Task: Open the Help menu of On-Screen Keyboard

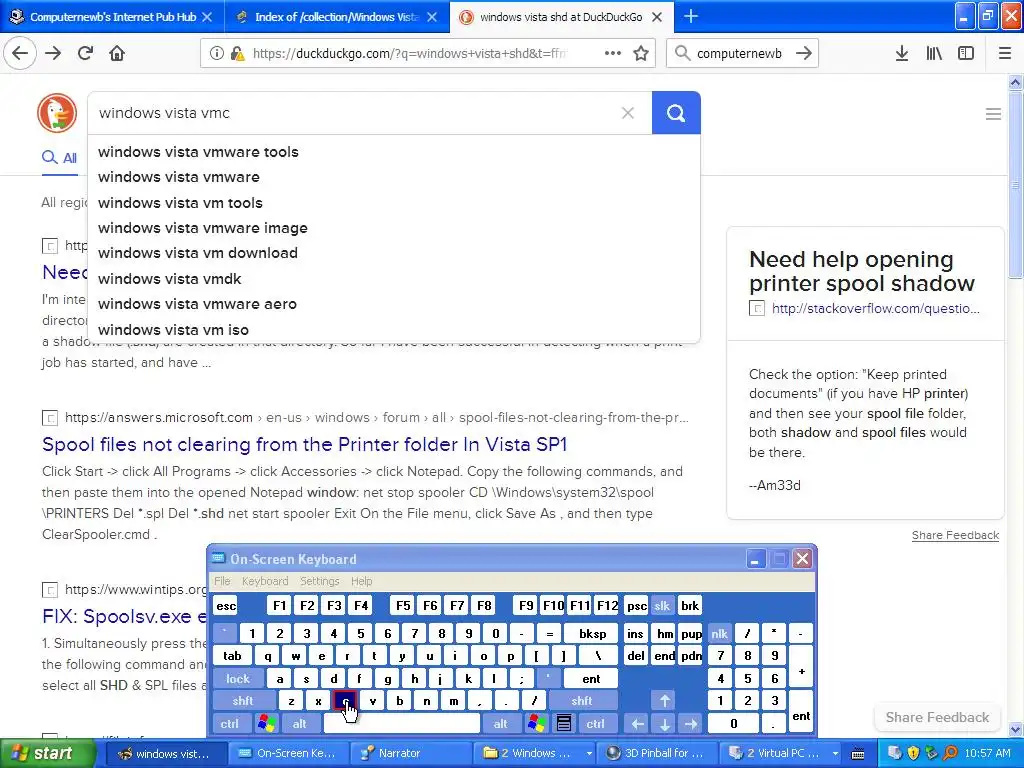Action: pyautogui.click(x=361, y=581)
